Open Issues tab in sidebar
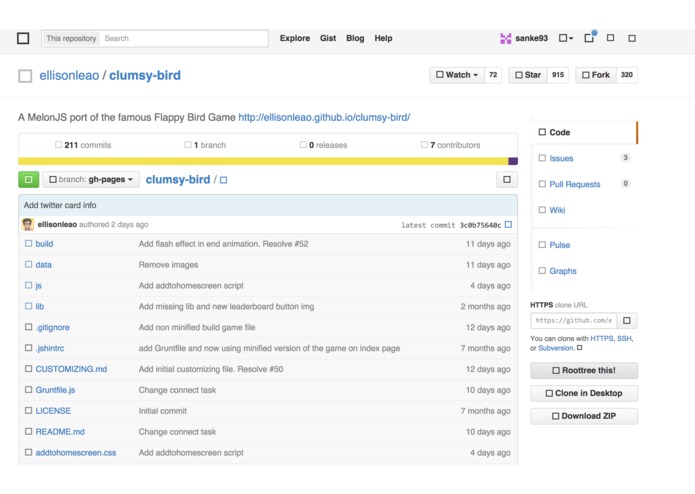Viewport: 695px width, 494px height. coord(561,159)
